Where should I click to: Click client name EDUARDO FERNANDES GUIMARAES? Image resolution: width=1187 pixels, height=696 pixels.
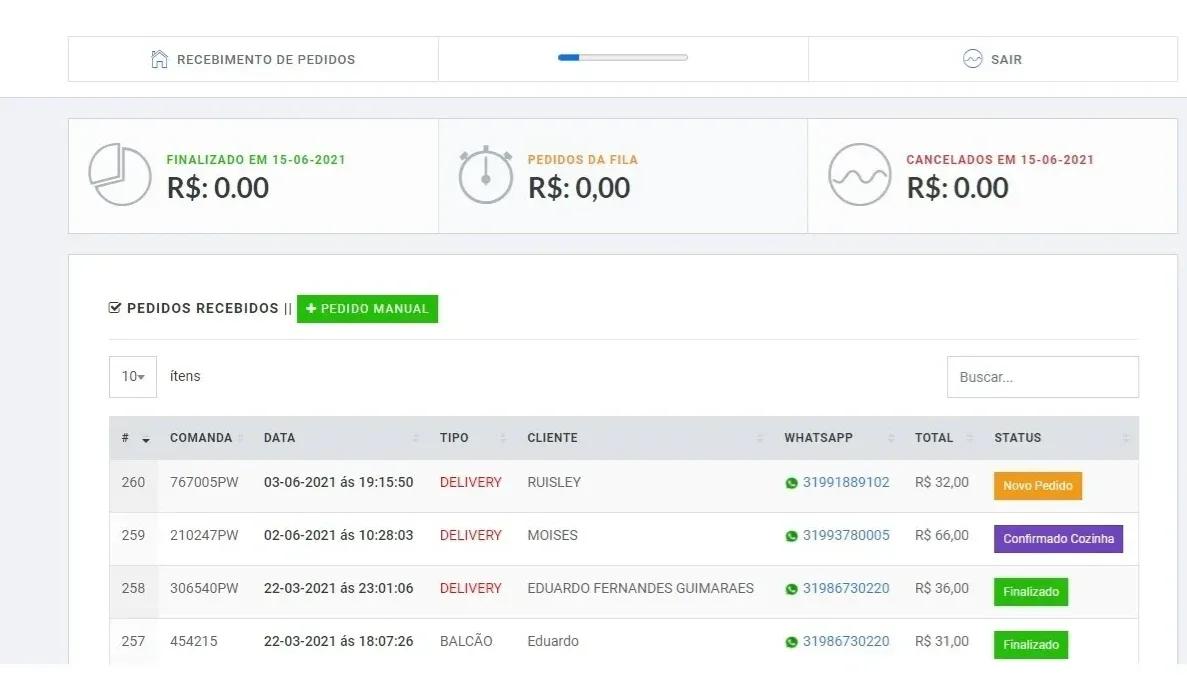coord(640,588)
